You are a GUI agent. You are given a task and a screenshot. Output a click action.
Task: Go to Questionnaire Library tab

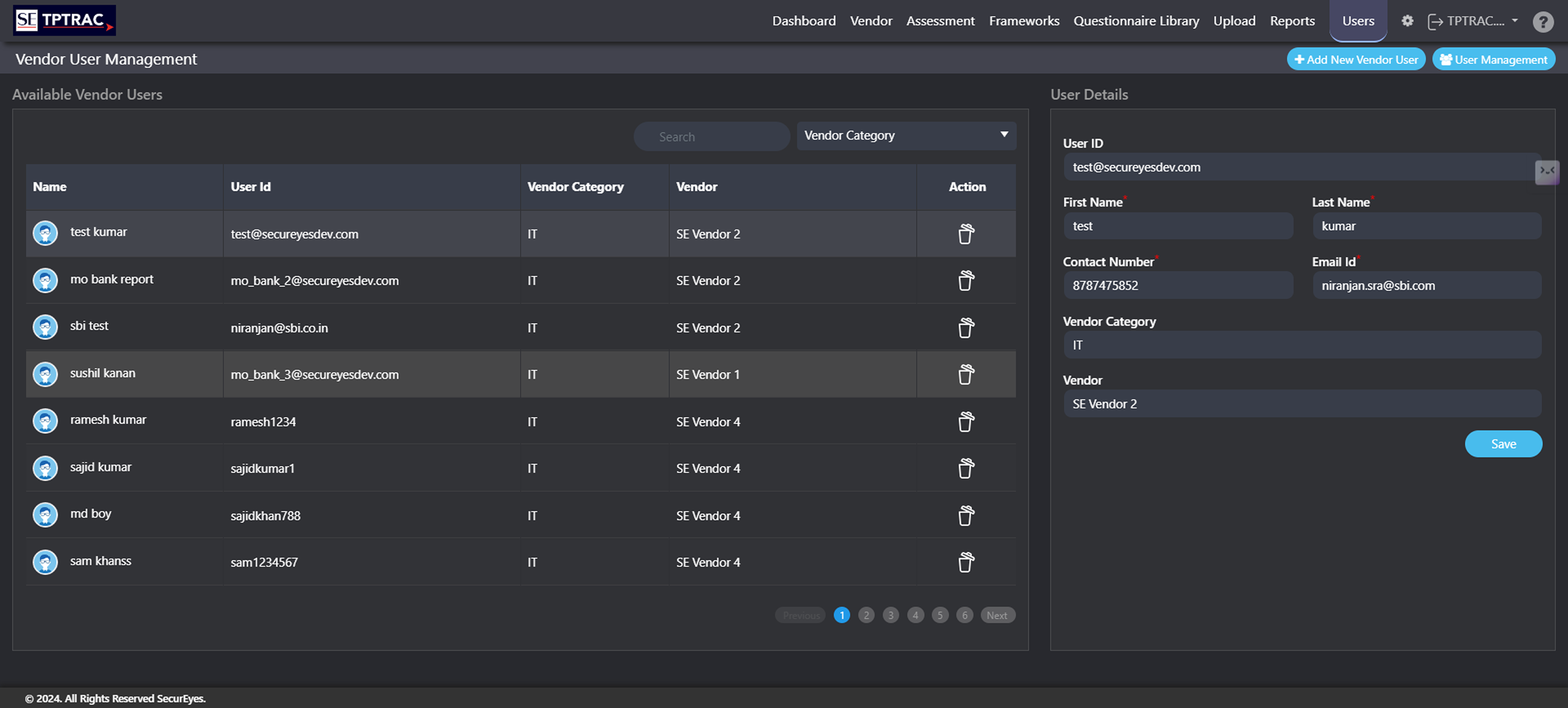pyautogui.click(x=1136, y=21)
